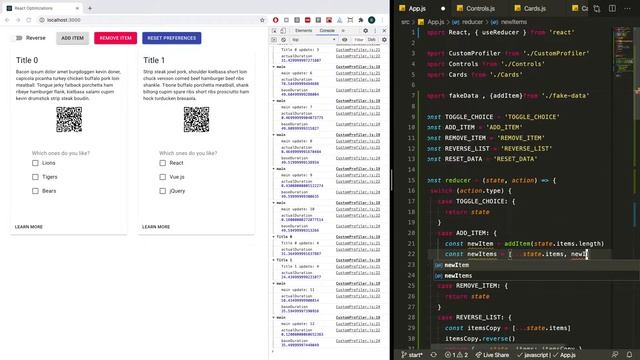Click the VS Code minimap
This screenshot has width=640, height=360.
pyautogui.click(x=624, y=53)
